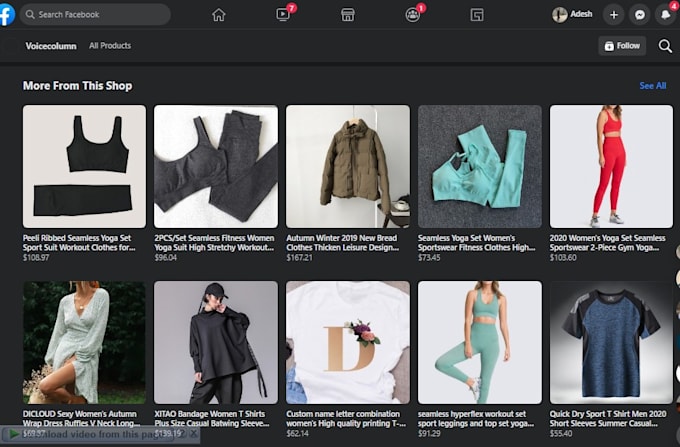This screenshot has height=447, width=680.
Task: Open Peeli Ribbed Seamless Yoga Set thumbnail
Action: [x=84, y=166]
